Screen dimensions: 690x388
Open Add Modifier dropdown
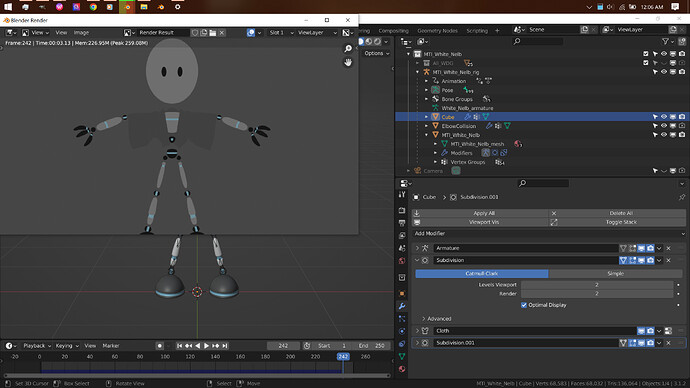549,234
